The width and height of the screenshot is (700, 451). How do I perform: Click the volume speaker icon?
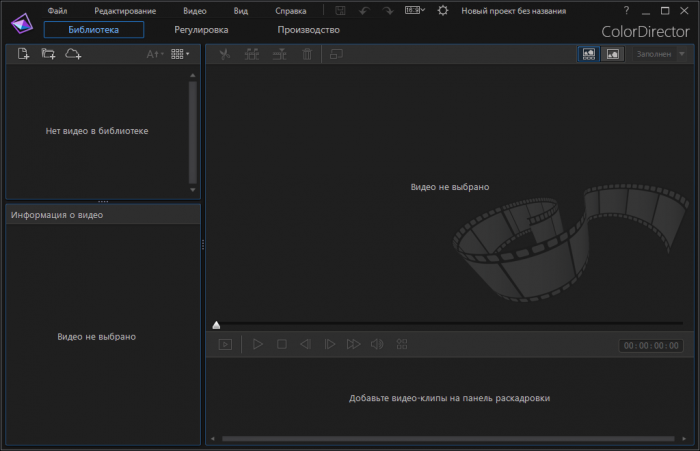[x=377, y=344]
